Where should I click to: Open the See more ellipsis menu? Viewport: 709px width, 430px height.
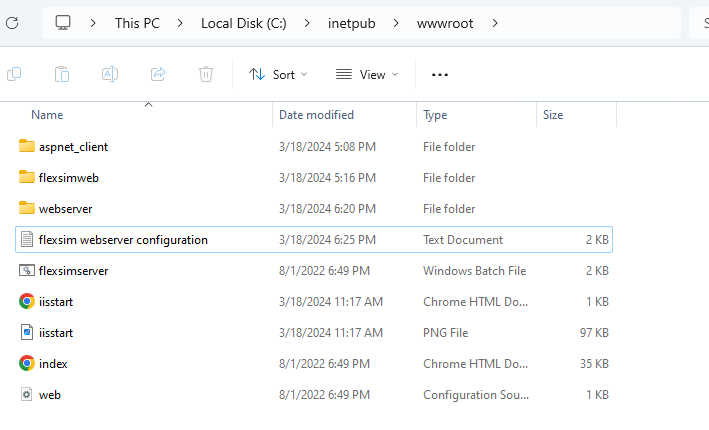pyautogui.click(x=440, y=75)
